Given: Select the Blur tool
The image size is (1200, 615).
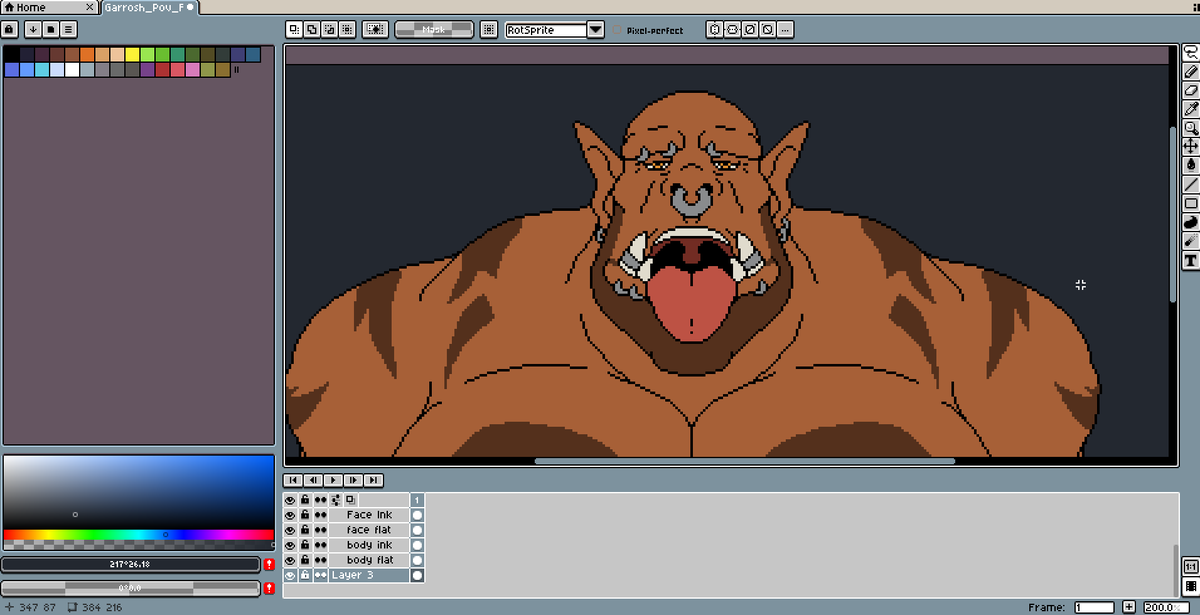Looking at the screenshot, I should click(x=1191, y=241).
